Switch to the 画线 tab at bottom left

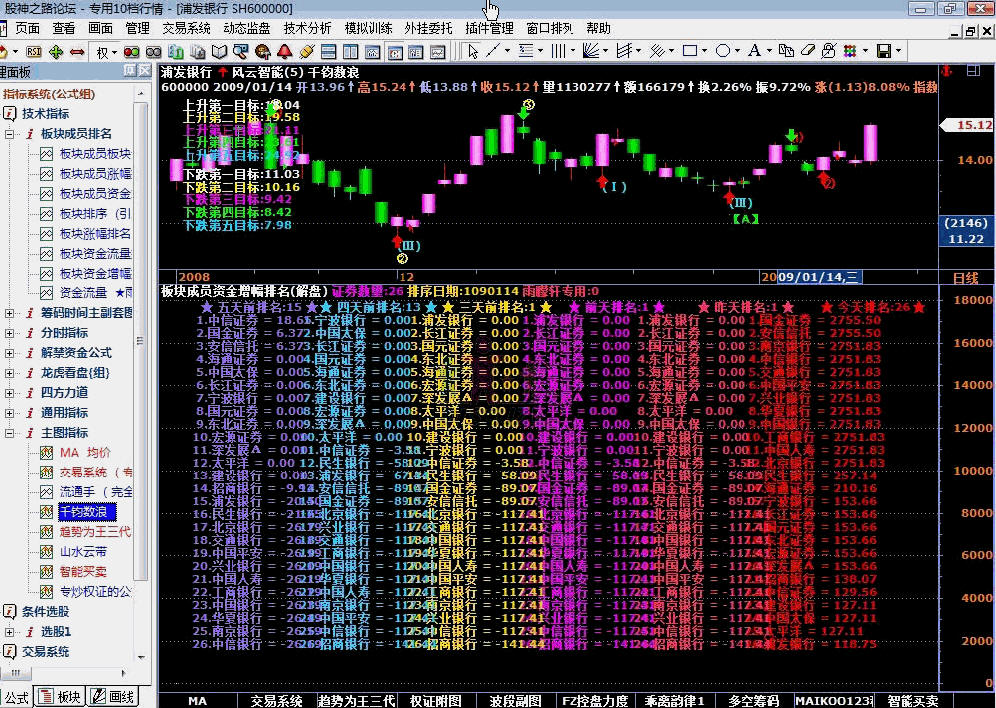(113, 697)
